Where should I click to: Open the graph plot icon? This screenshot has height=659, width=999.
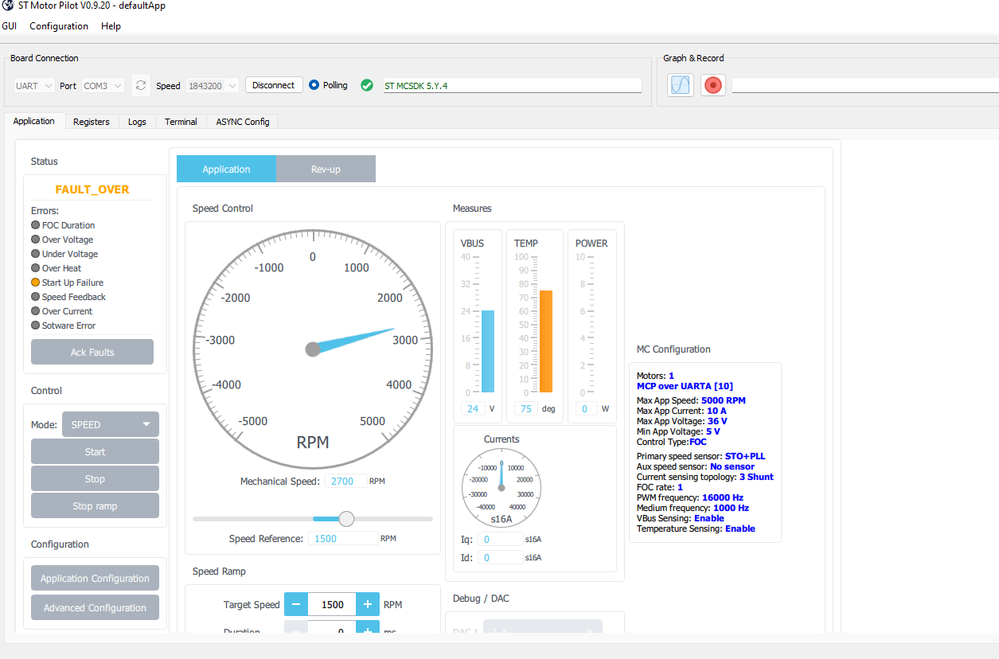680,85
